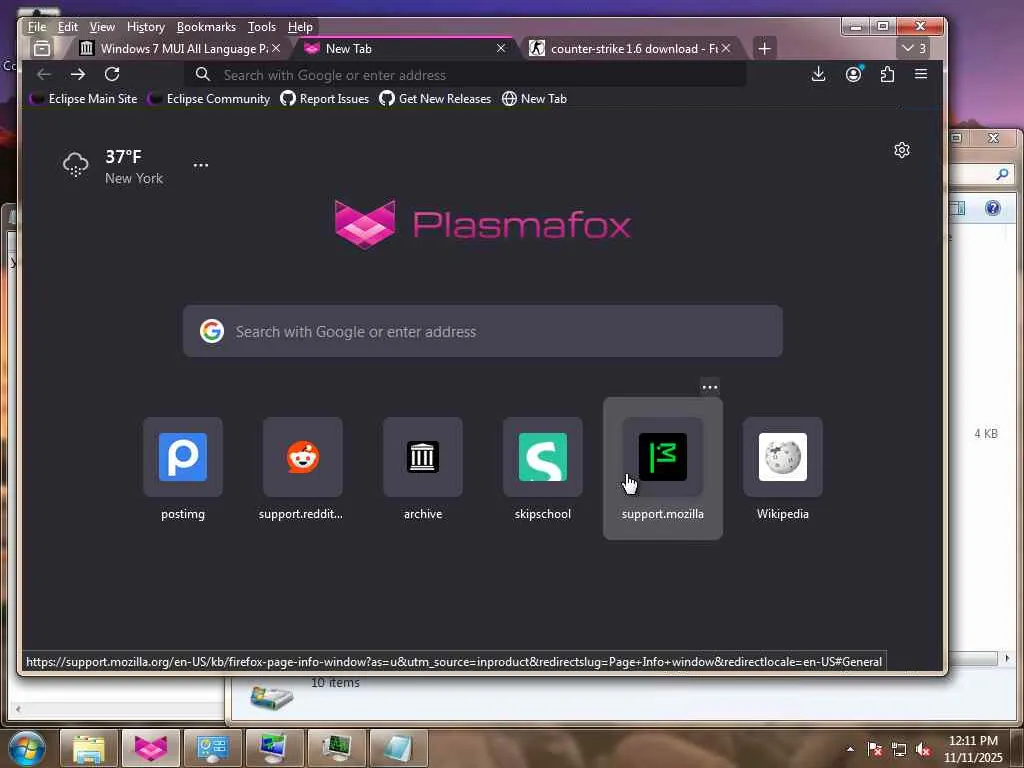The image size is (1024, 768).
Task: Focus the address bar search field
Action: click(465, 75)
